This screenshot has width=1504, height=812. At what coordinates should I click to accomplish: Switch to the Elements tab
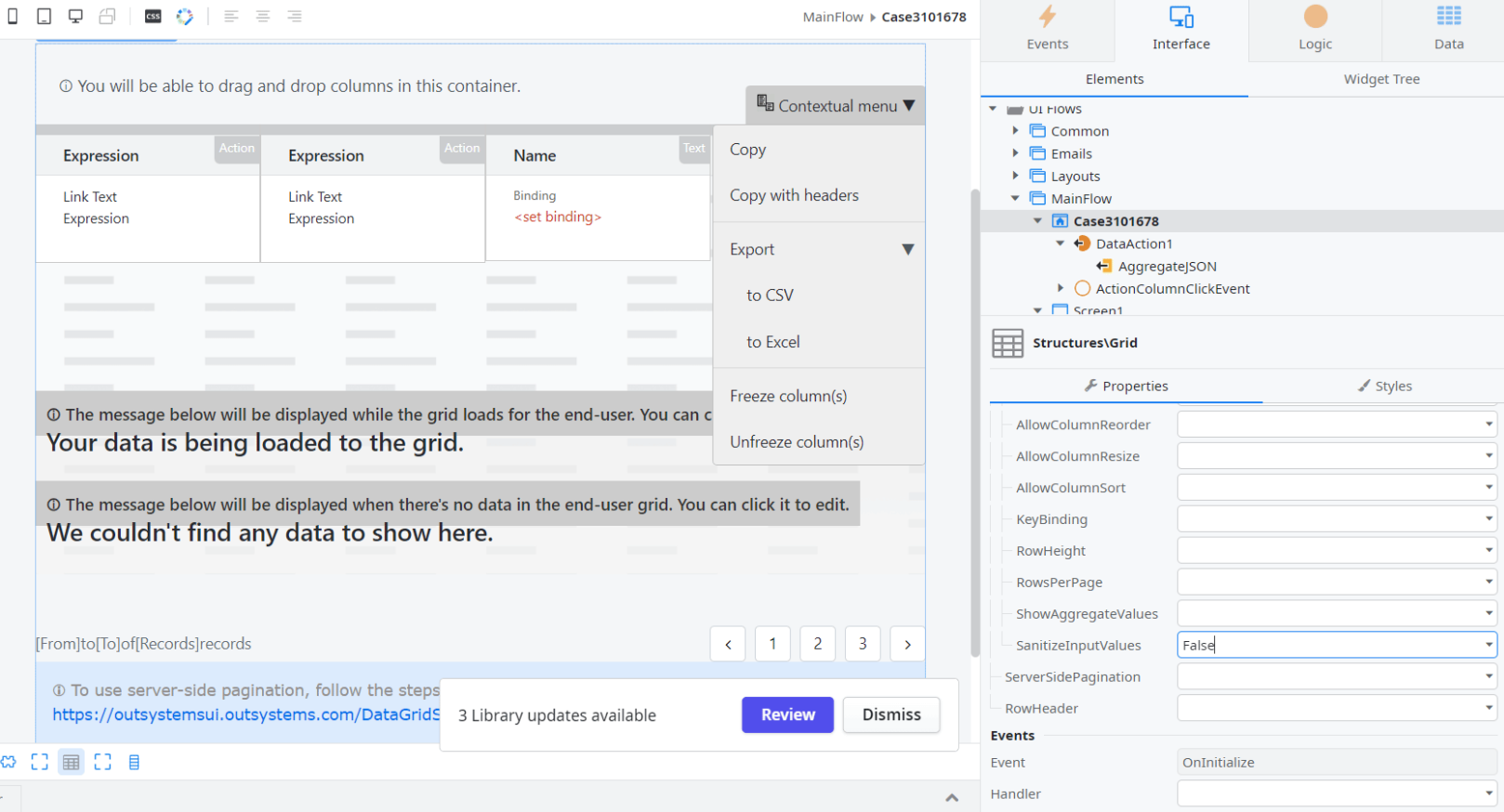click(x=1115, y=79)
